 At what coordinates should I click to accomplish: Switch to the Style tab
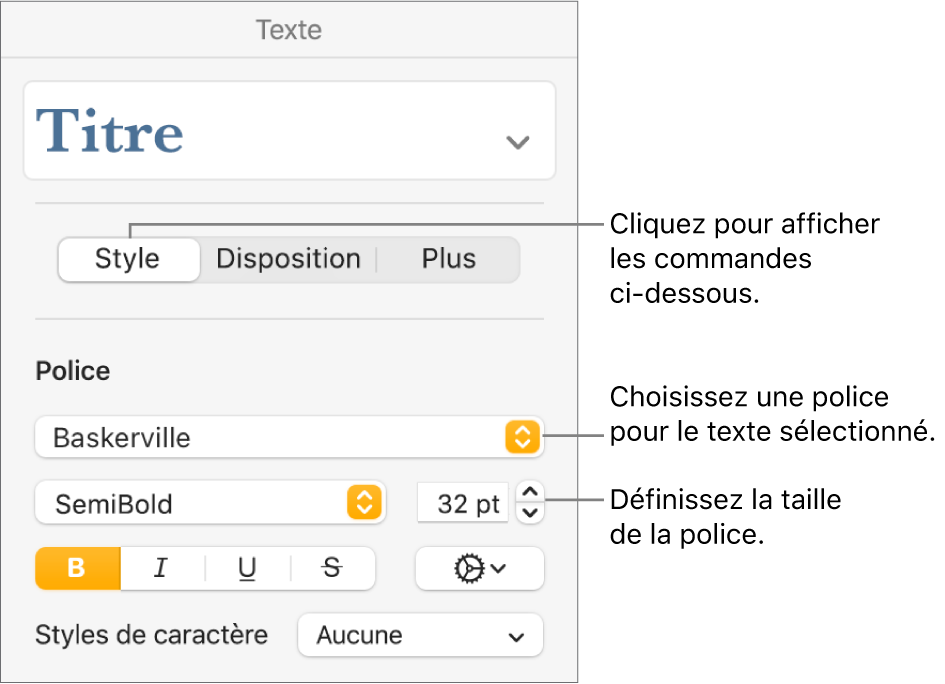tap(128, 259)
